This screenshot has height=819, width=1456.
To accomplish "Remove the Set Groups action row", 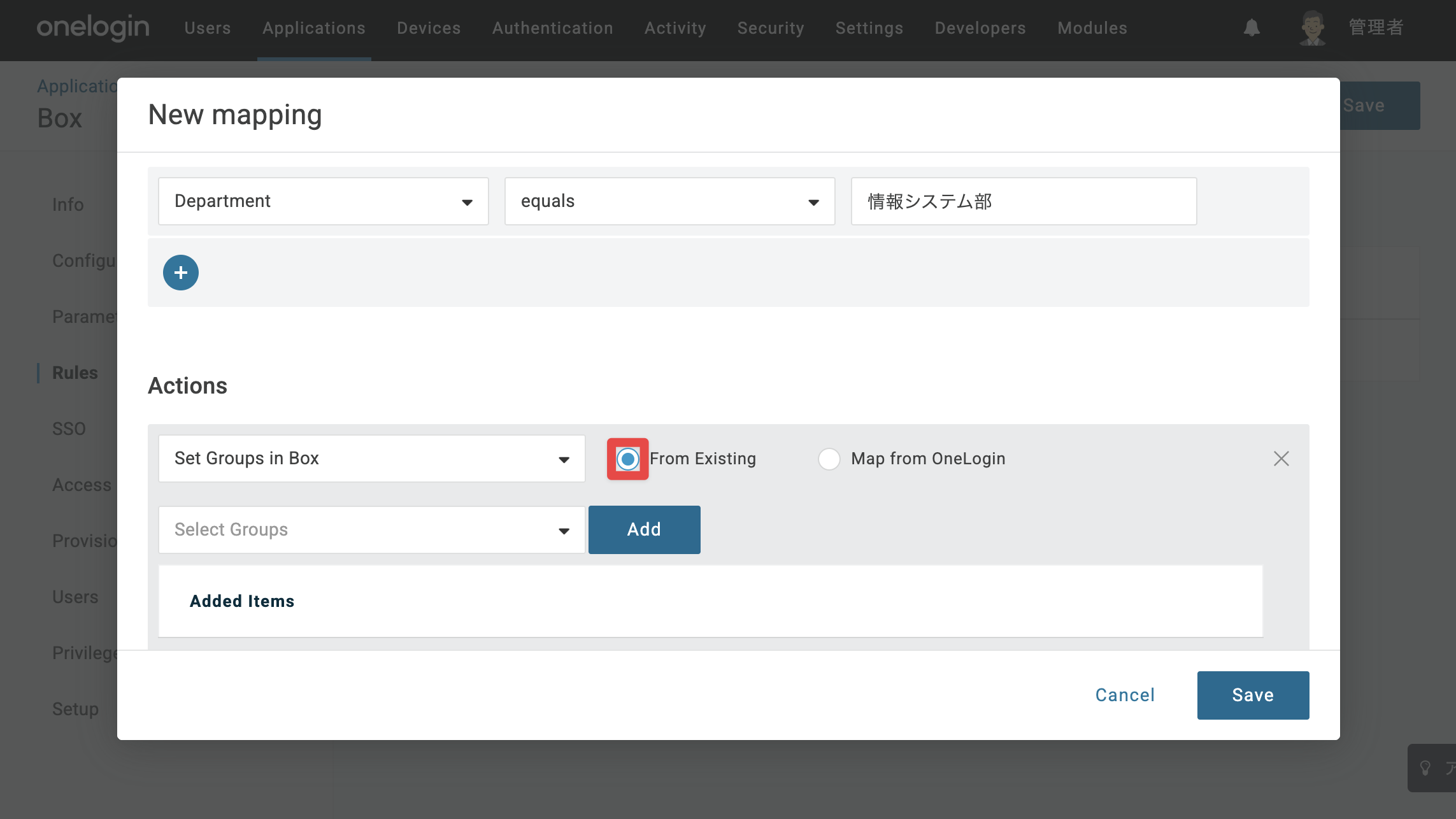I will click(1281, 459).
